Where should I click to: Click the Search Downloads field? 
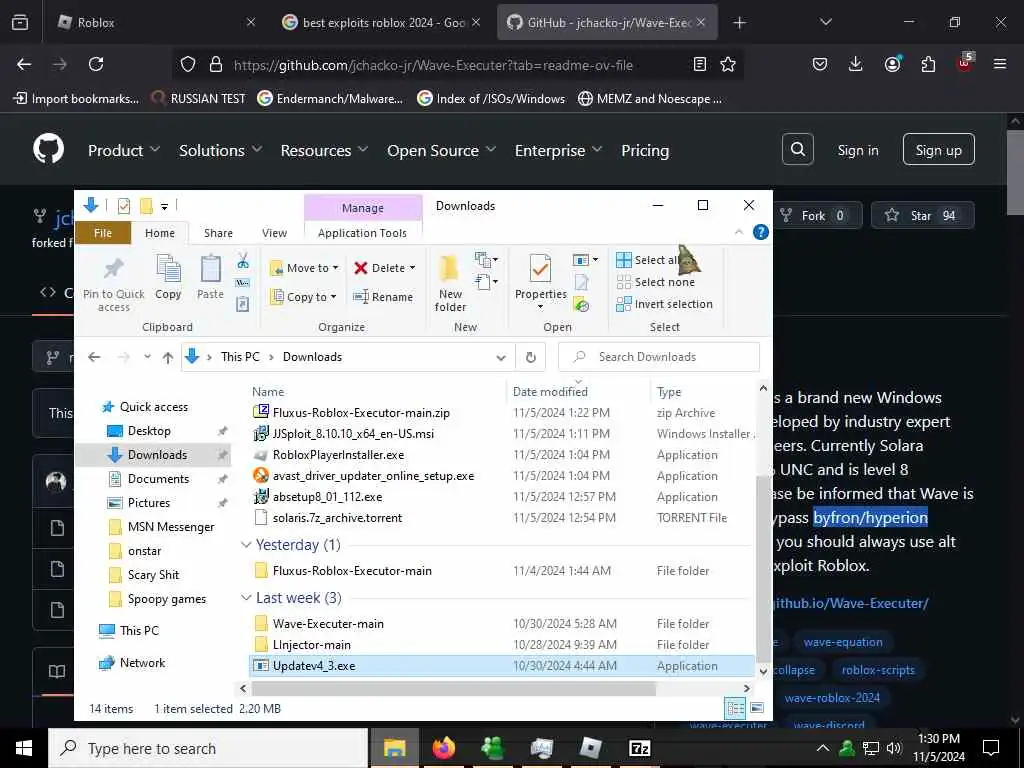click(659, 357)
